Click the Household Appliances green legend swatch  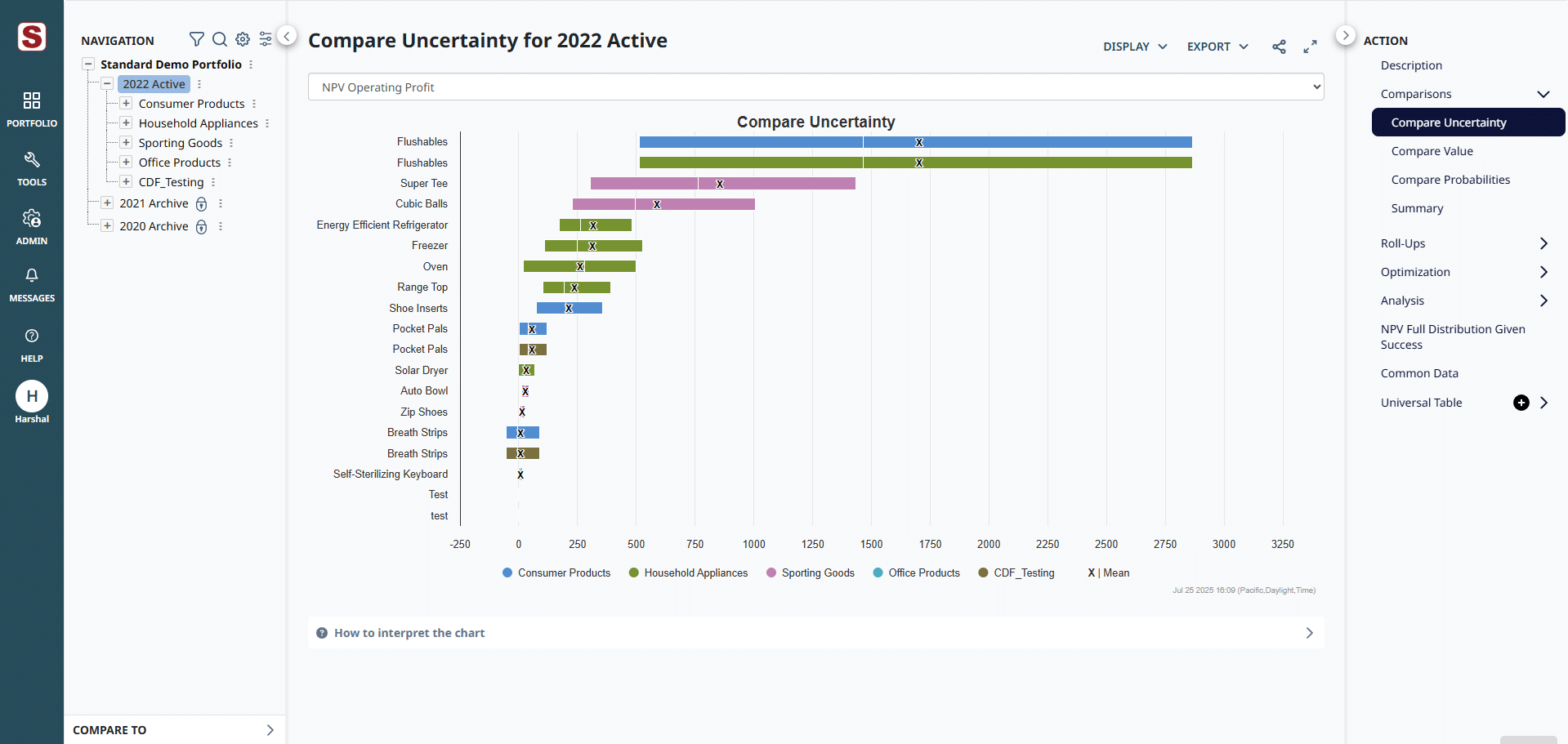point(633,573)
